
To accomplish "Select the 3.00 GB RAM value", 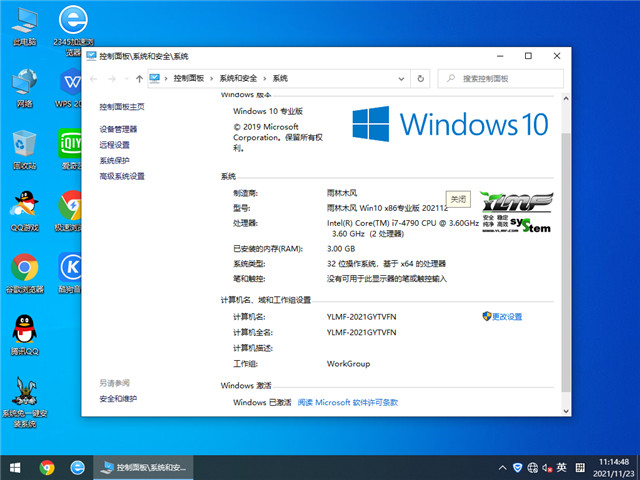I will click(x=341, y=249).
